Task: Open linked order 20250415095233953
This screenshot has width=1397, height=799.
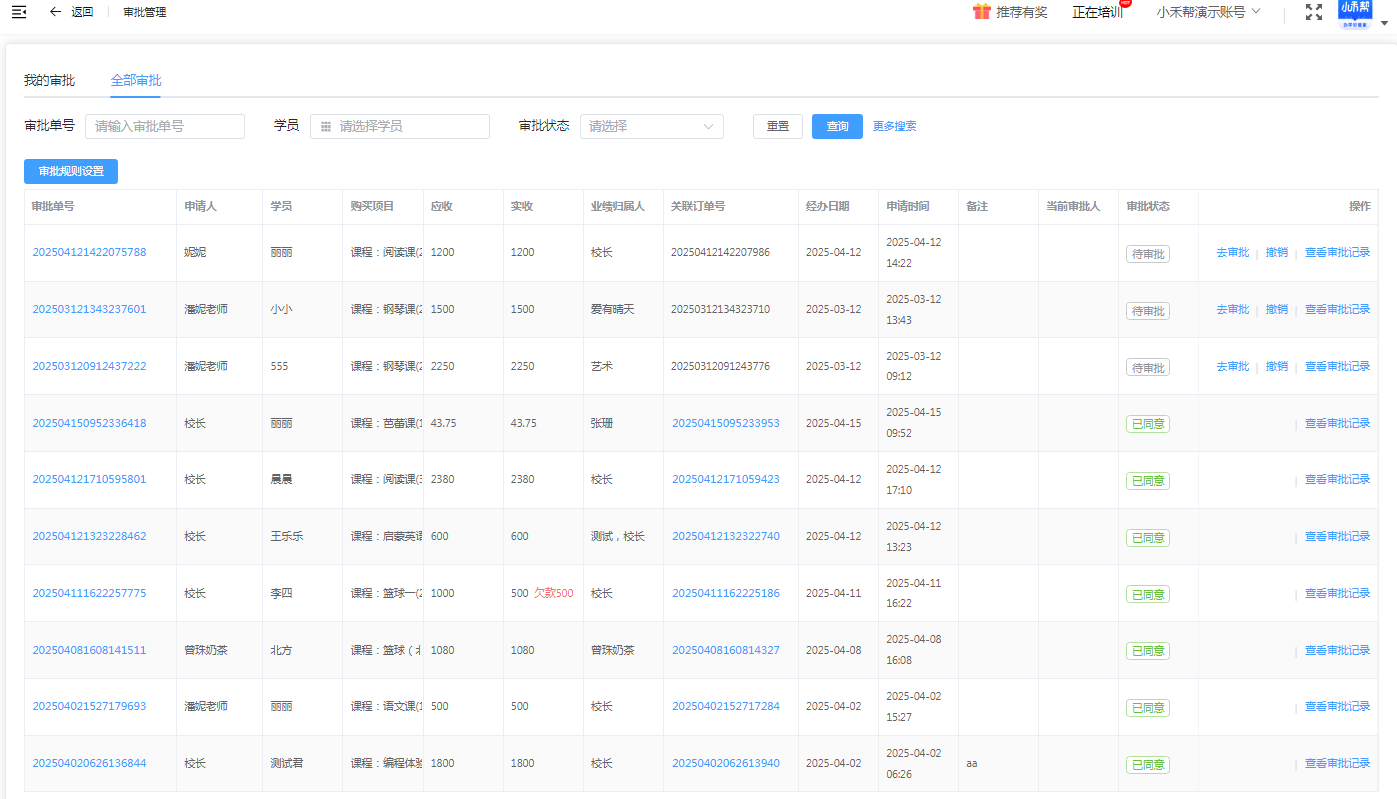Action: tap(725, 423)
